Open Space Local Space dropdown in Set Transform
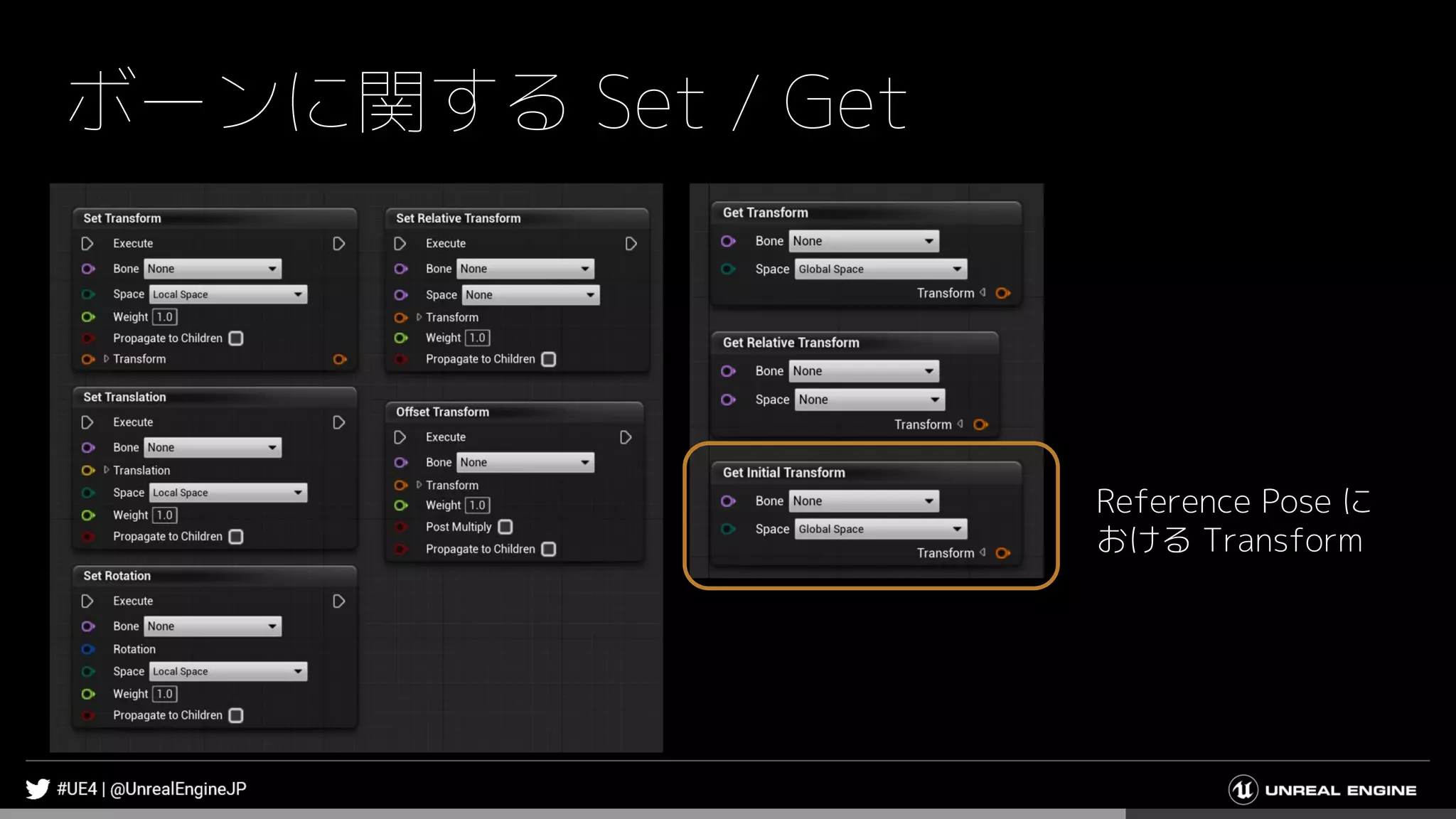Screen dimensions: 1456x819 [x=228, y=294]
